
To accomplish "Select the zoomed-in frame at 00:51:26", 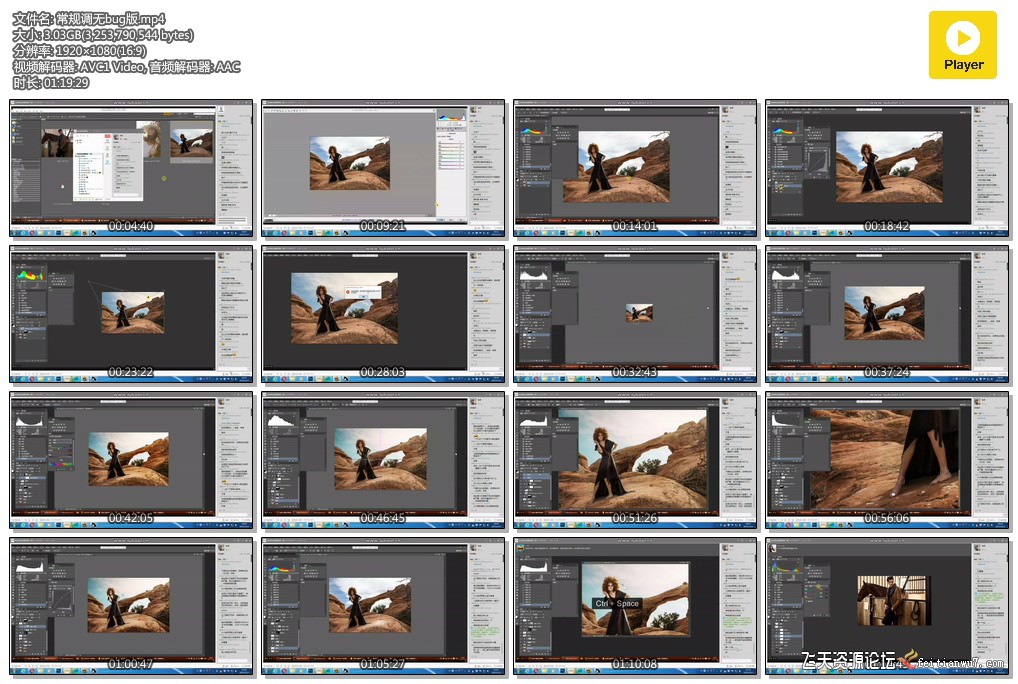I will tap(635, 461).
